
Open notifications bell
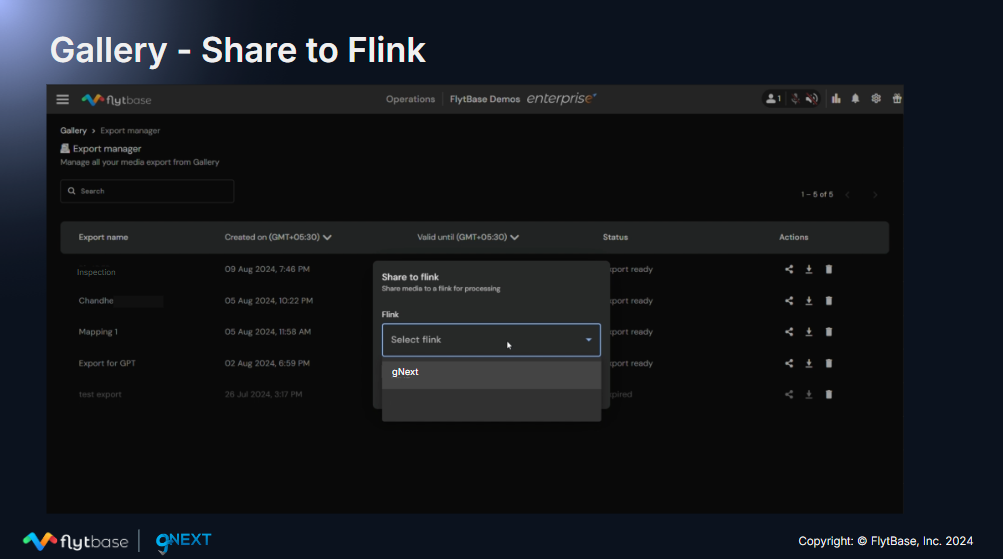[855, 98]
